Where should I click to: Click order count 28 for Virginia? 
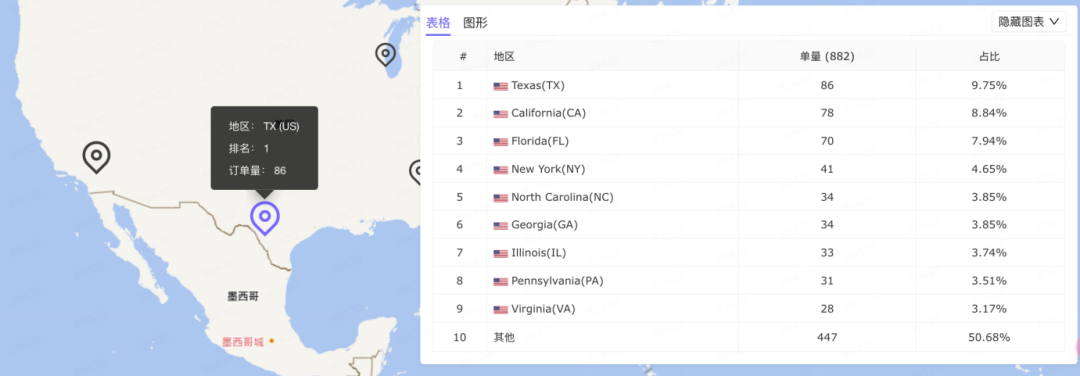click(827, 309)
